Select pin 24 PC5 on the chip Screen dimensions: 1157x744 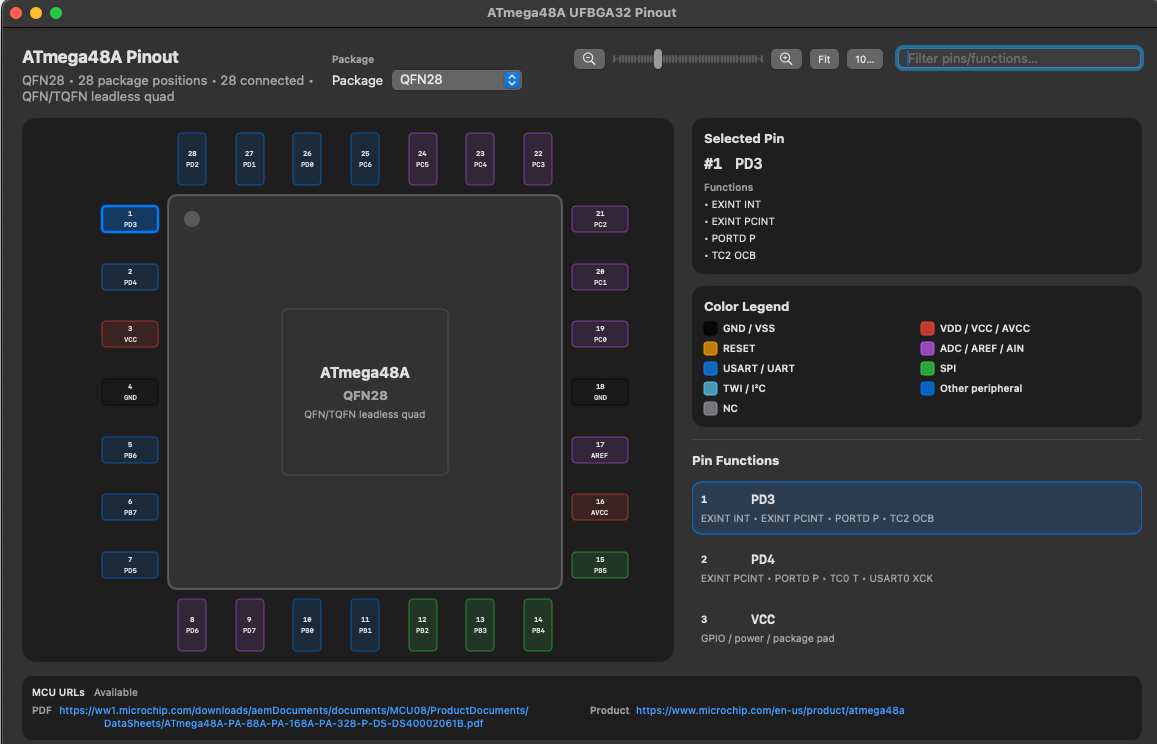tap(423, 159)
